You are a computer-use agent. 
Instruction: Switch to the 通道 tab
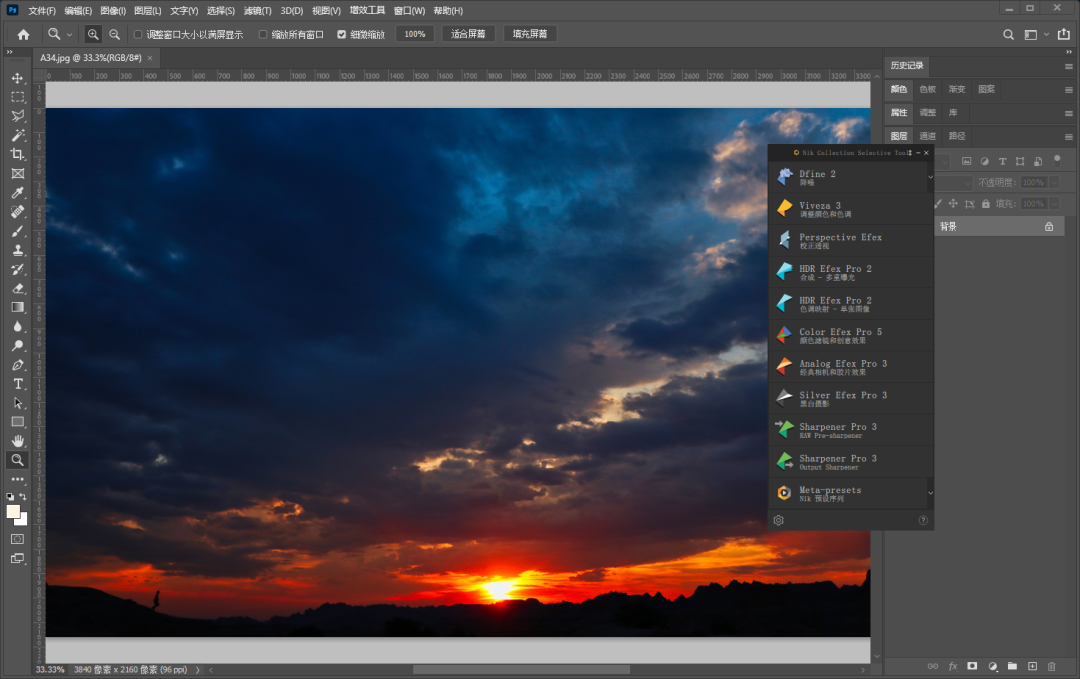(x=928, y=136)
